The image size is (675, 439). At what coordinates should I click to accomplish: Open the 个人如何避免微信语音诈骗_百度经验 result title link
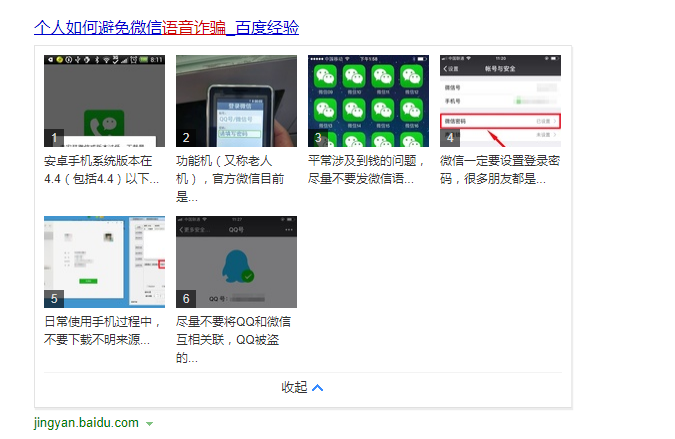(166, 28)
